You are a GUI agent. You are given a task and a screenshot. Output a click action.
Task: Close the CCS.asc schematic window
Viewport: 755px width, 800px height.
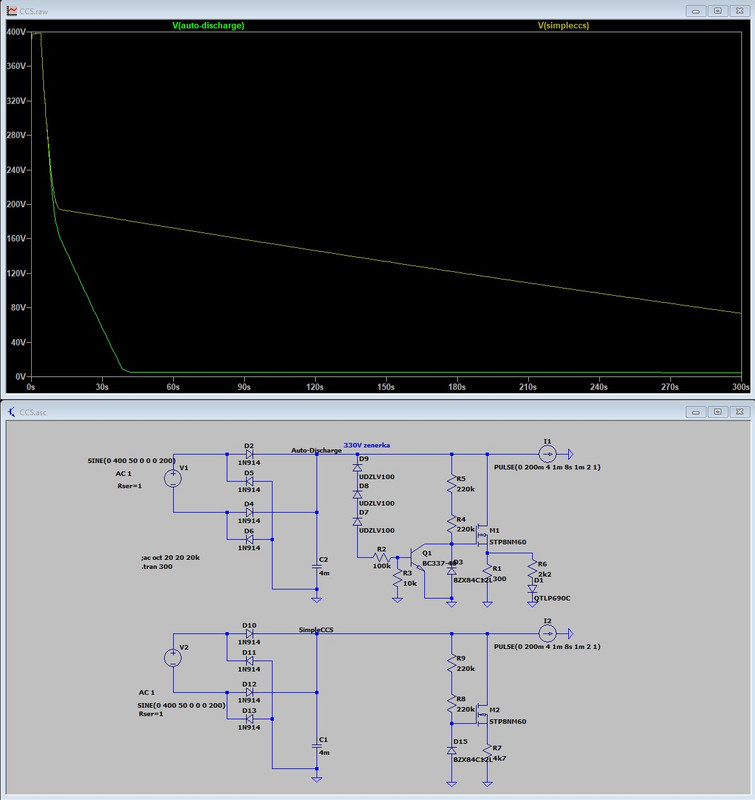[x=740, y=412]
